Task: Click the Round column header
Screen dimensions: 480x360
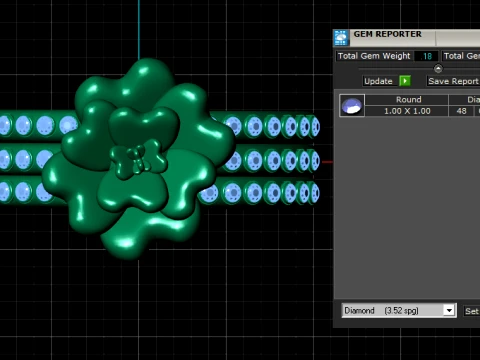Action: [x=407, y=99]
